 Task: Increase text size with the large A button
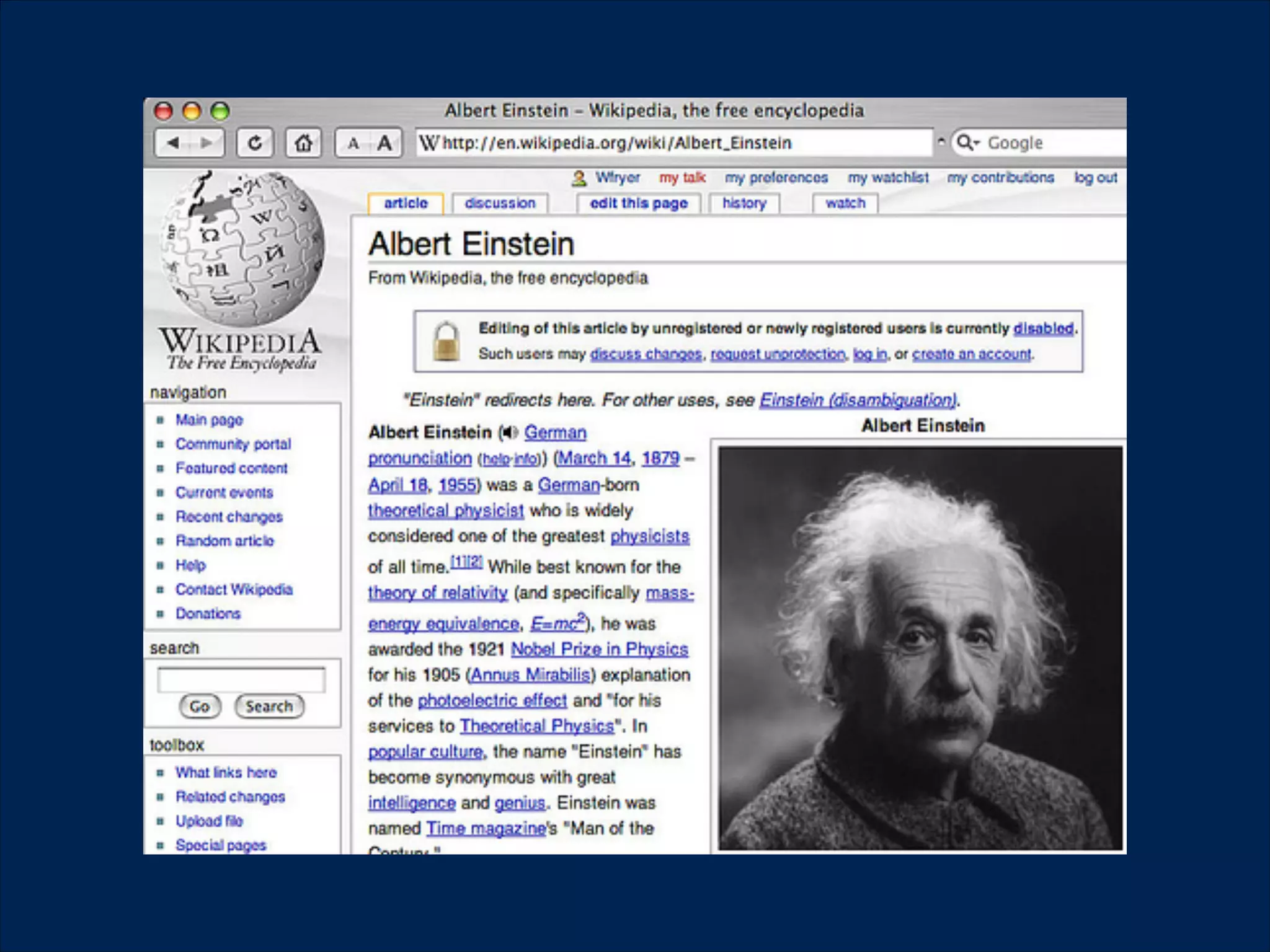384,143
